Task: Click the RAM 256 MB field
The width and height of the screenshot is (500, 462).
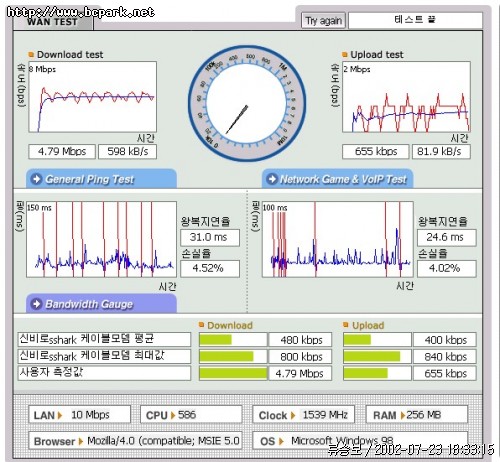Action: click(417, 415)
